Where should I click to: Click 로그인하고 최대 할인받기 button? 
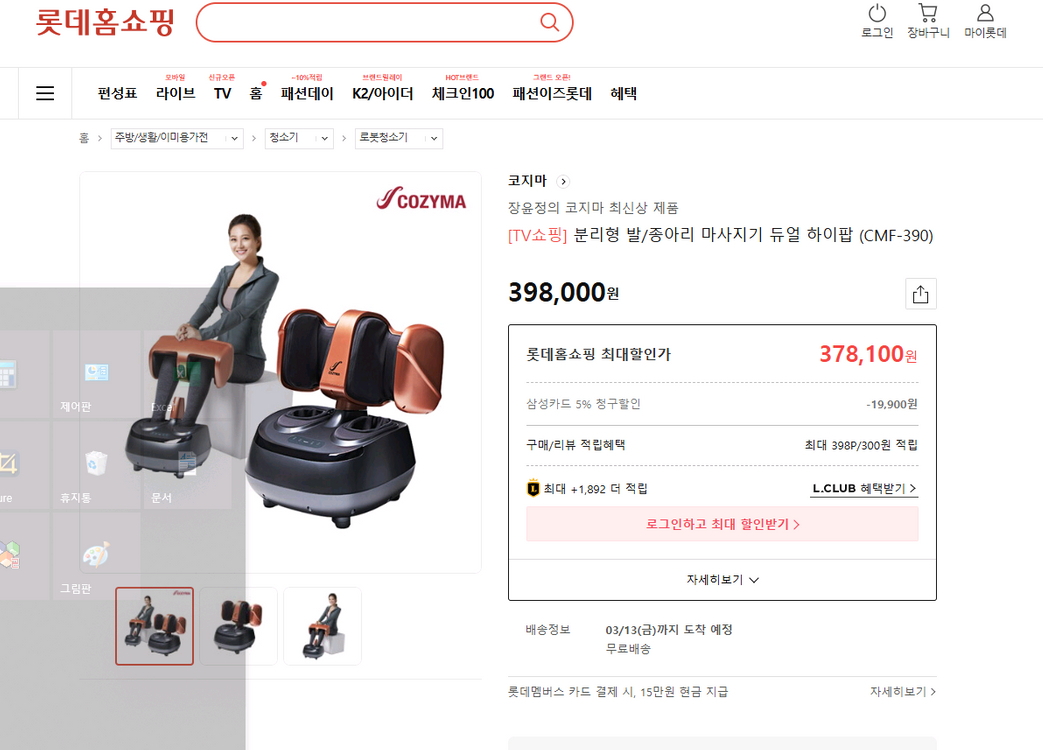(x=722, y=524)
